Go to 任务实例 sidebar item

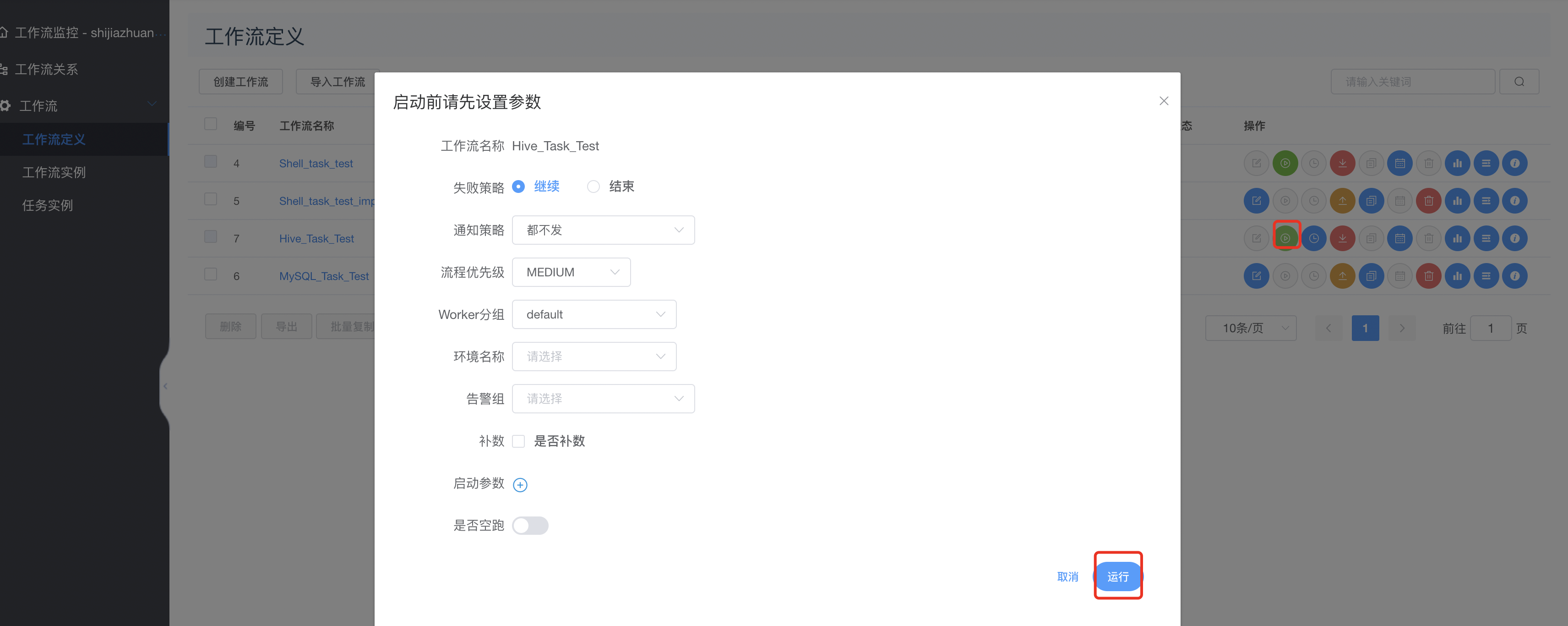pos(48,205)
